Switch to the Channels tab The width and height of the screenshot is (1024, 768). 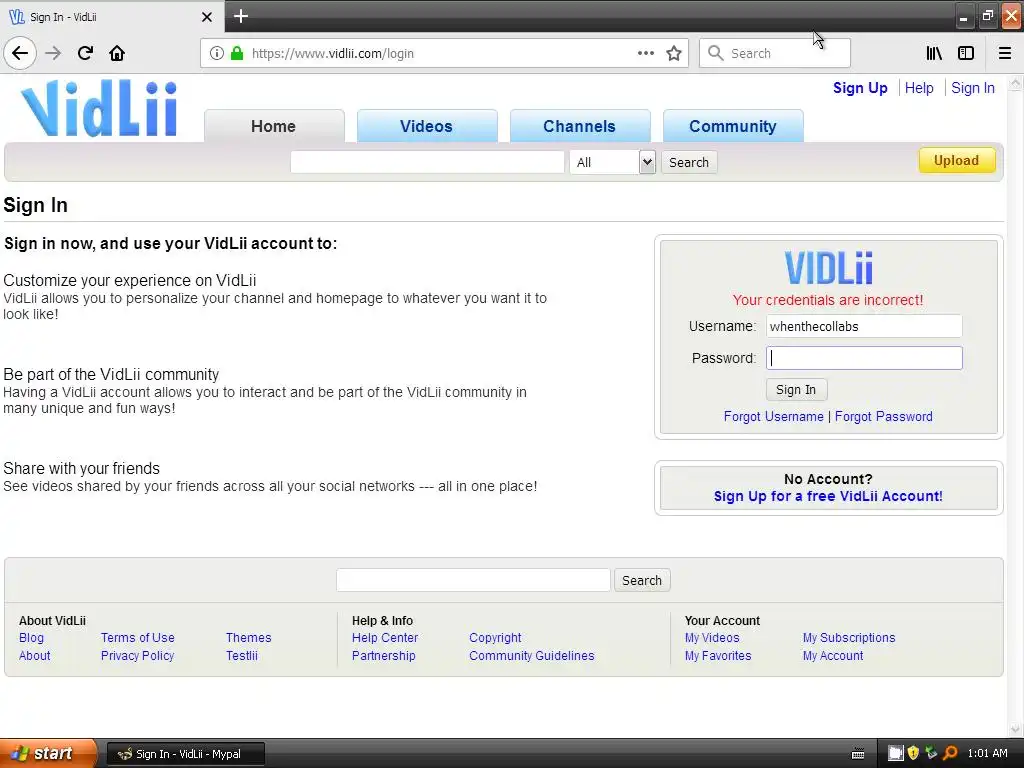click(x=579, y=126)
